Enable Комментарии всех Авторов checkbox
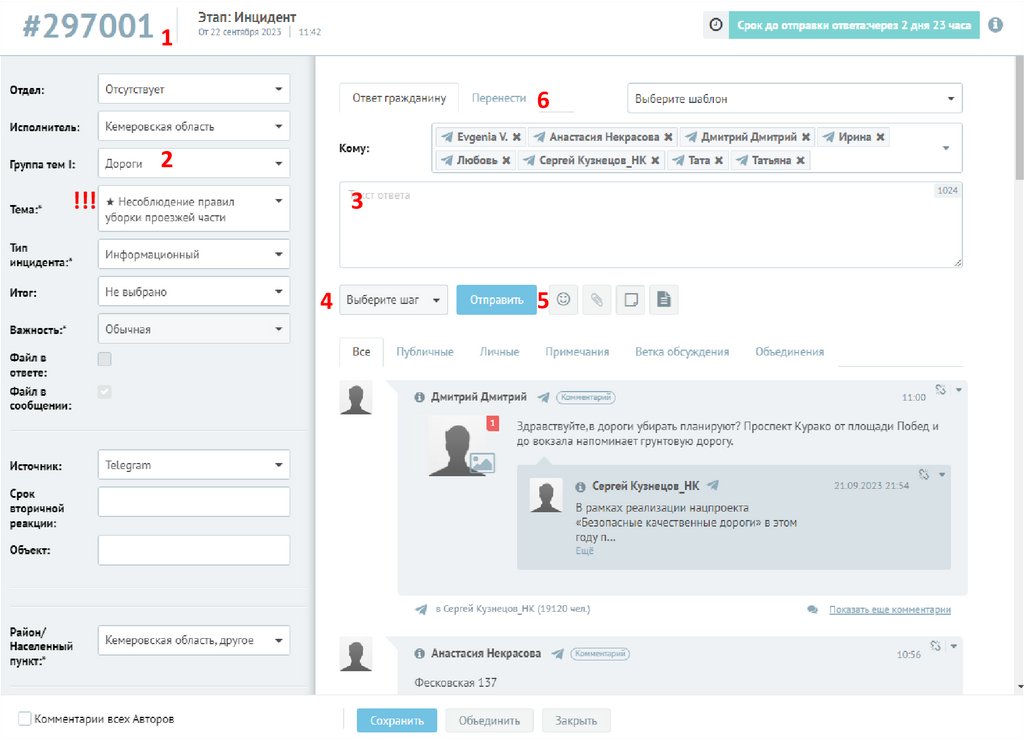Viewport: 1024px width, 740px height. click(x=25, y=719)
